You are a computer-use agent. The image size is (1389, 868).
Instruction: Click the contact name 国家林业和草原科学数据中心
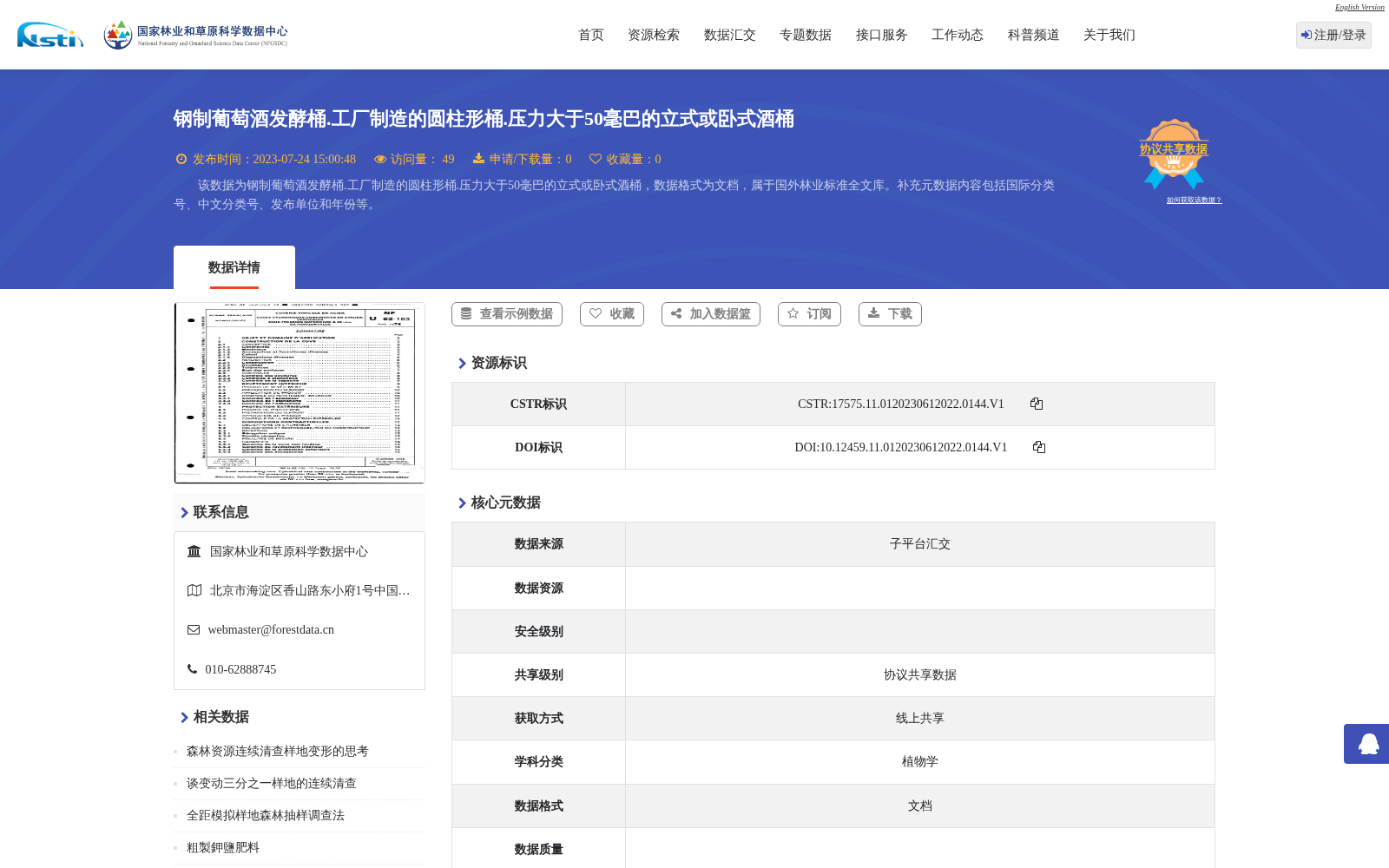[289, 552]
